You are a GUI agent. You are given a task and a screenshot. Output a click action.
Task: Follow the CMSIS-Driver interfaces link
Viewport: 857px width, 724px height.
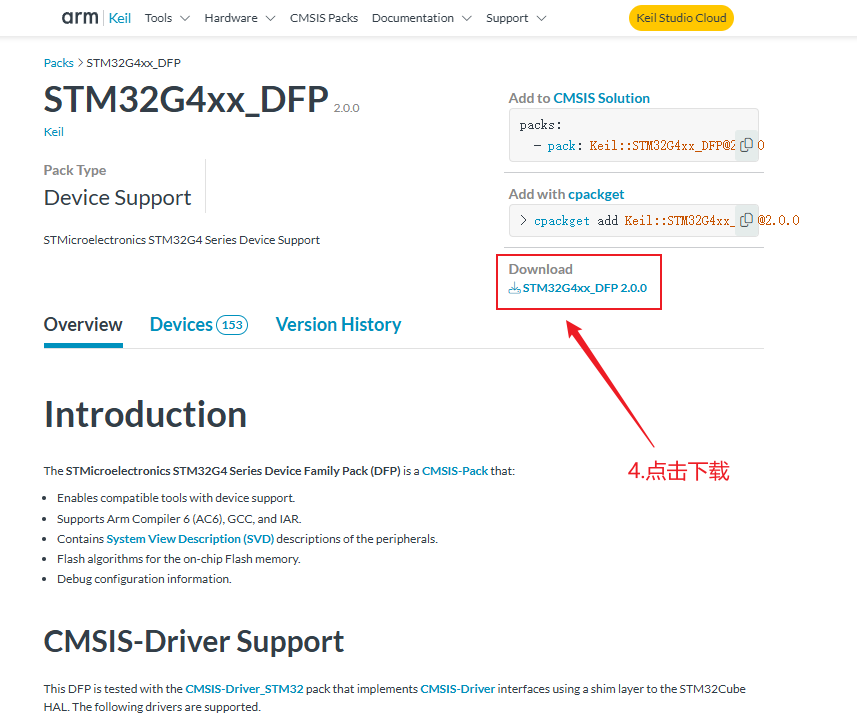(x=457, y=689)
